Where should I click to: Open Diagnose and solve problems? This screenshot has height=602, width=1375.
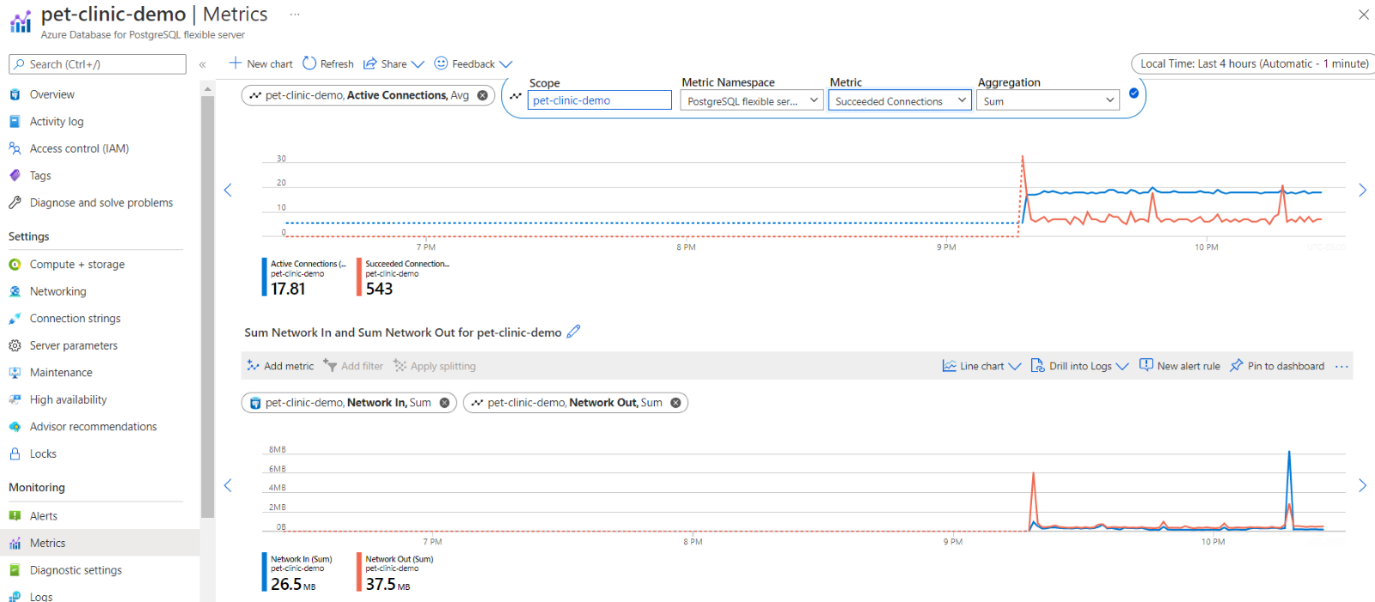tap(101, 203)
